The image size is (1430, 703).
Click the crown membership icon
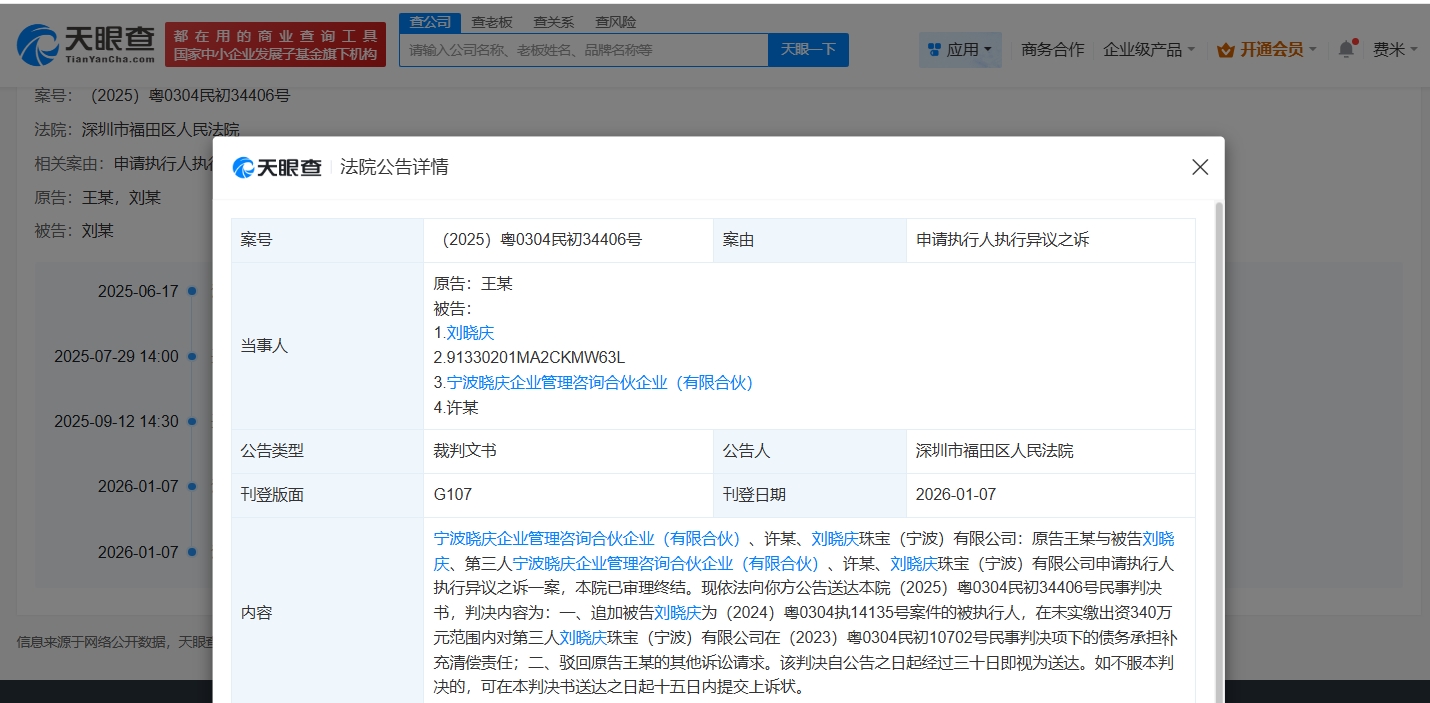[1226, 50]
